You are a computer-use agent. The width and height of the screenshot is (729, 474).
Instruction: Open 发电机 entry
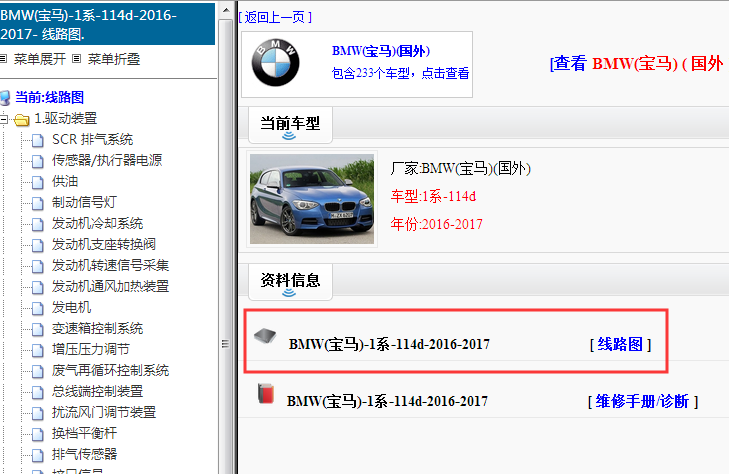[x=71, y=307]
